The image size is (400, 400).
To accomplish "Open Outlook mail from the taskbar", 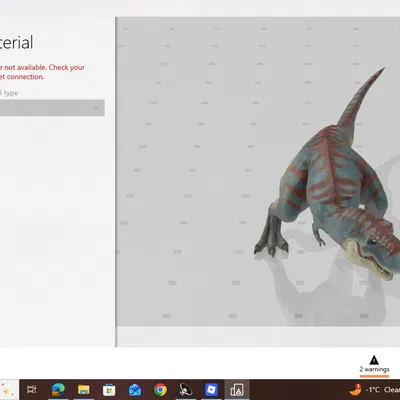I will tap(135, 389).
